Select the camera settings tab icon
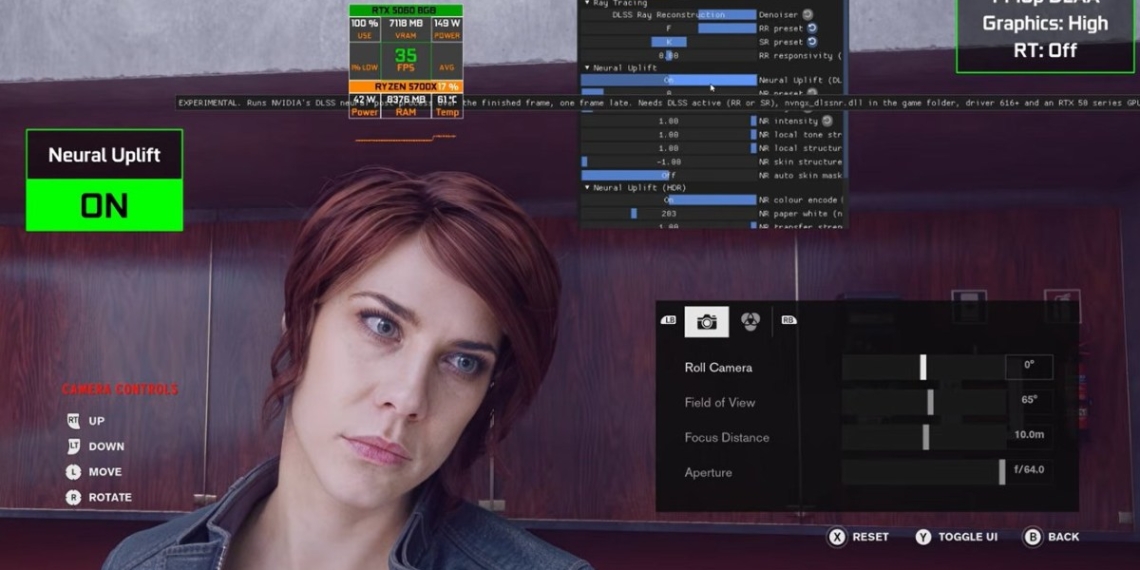 [x=707, y=321]
